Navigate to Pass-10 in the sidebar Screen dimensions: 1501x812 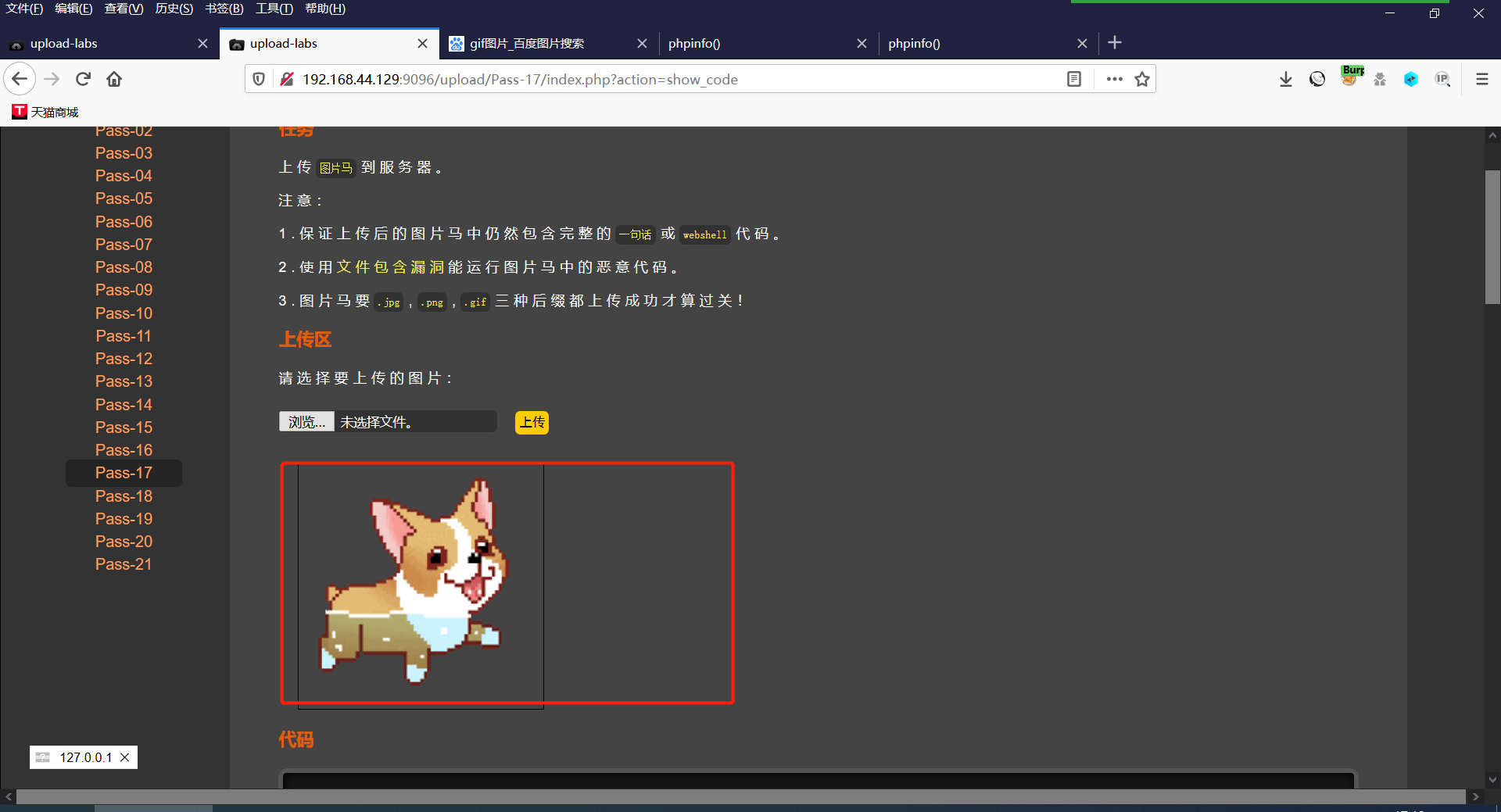(124, 313)
